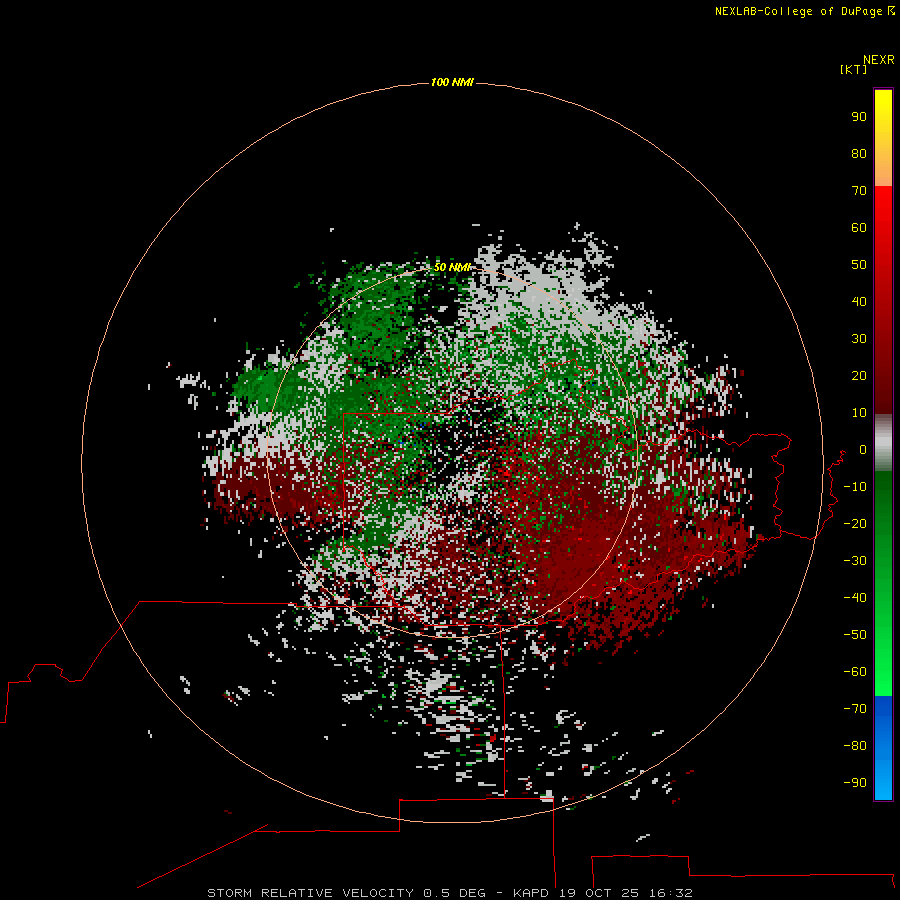Click the -60 value on the color scale
This screenshot has height=900, width=900.
click(x=855, y=672)
